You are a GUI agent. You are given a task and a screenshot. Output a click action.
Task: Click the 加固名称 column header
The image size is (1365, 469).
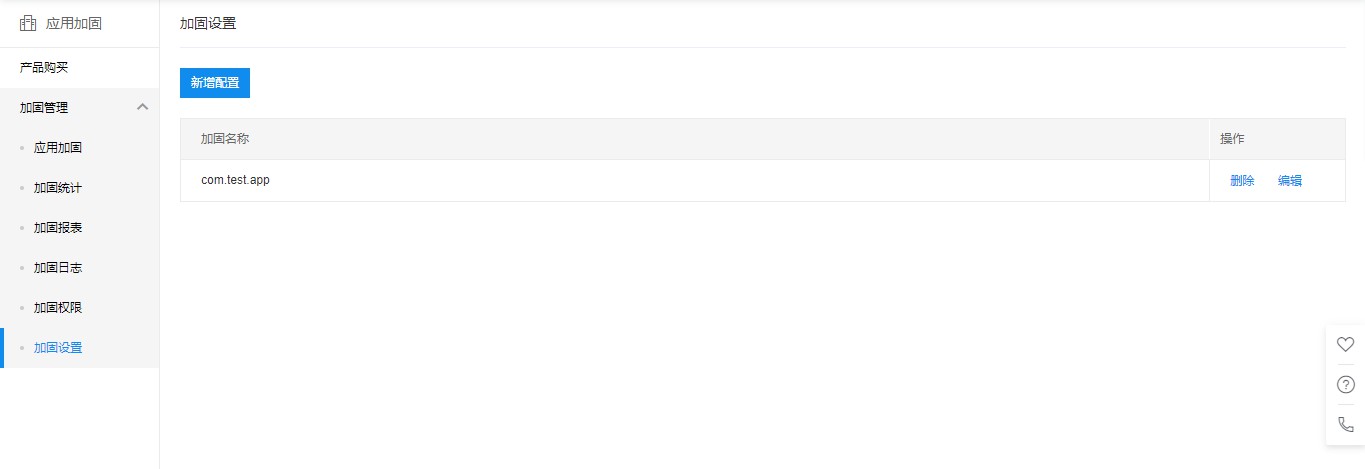[225, 139]
